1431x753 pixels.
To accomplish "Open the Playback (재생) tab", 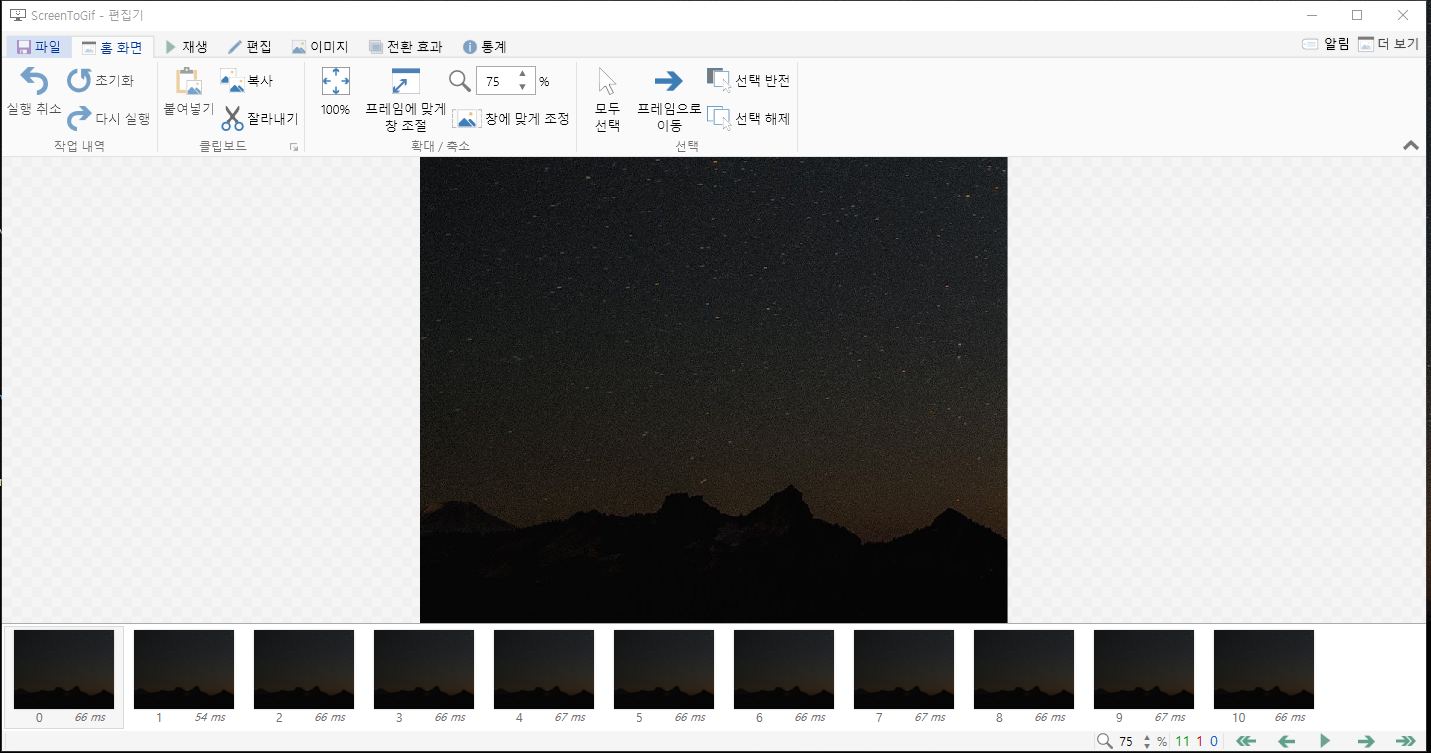I will pos(187,46).
